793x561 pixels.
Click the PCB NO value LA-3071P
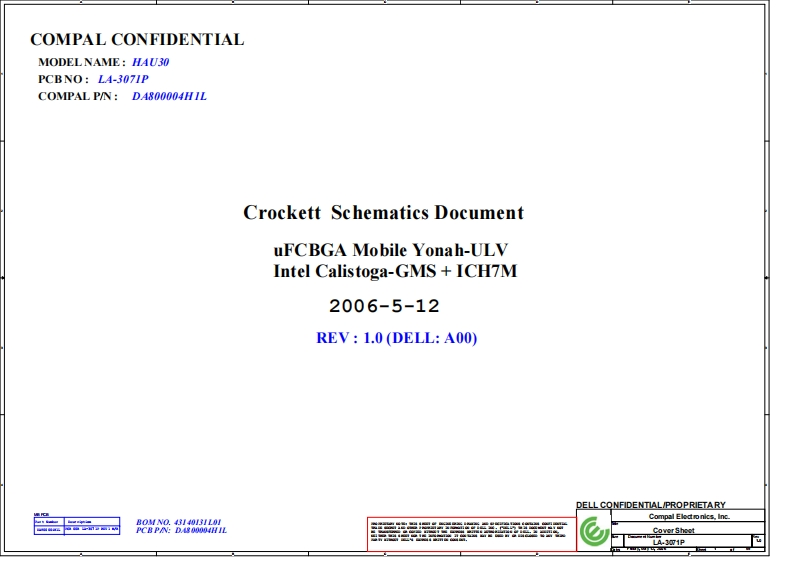tap(123, 79)
